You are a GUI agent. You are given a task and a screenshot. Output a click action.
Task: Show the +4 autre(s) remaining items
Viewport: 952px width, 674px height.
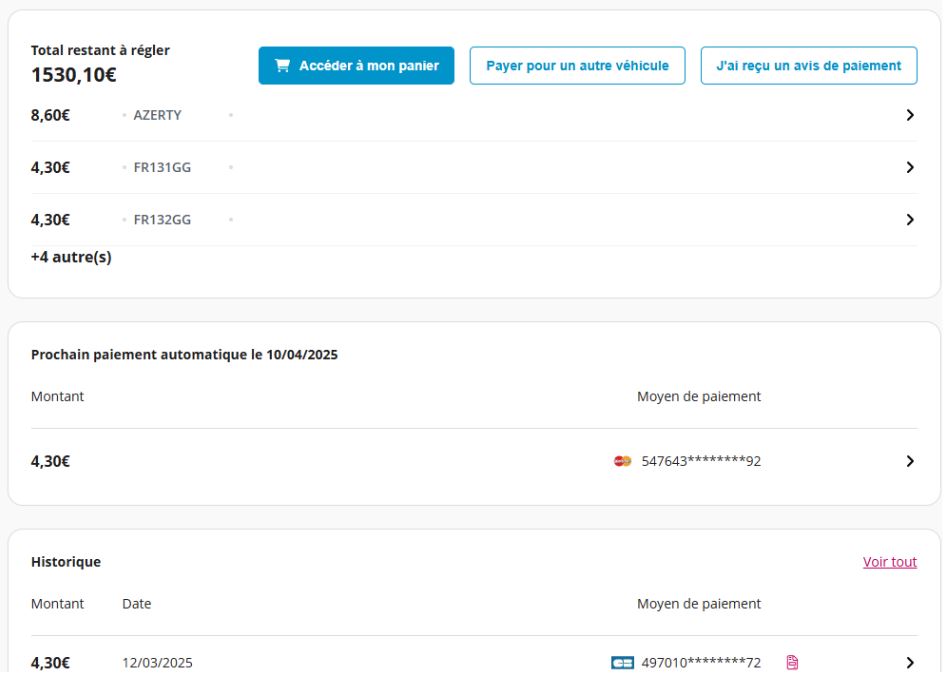(71, 257)
